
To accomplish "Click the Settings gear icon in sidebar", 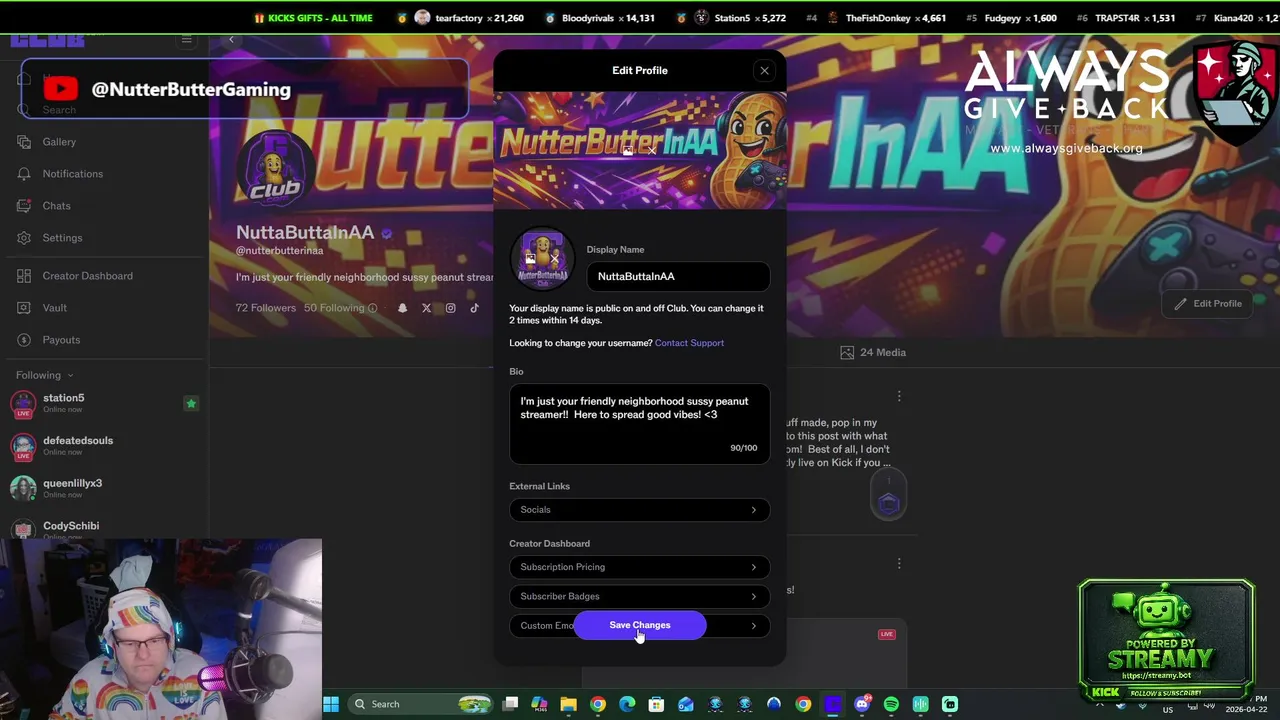I will tap(23, 238).
